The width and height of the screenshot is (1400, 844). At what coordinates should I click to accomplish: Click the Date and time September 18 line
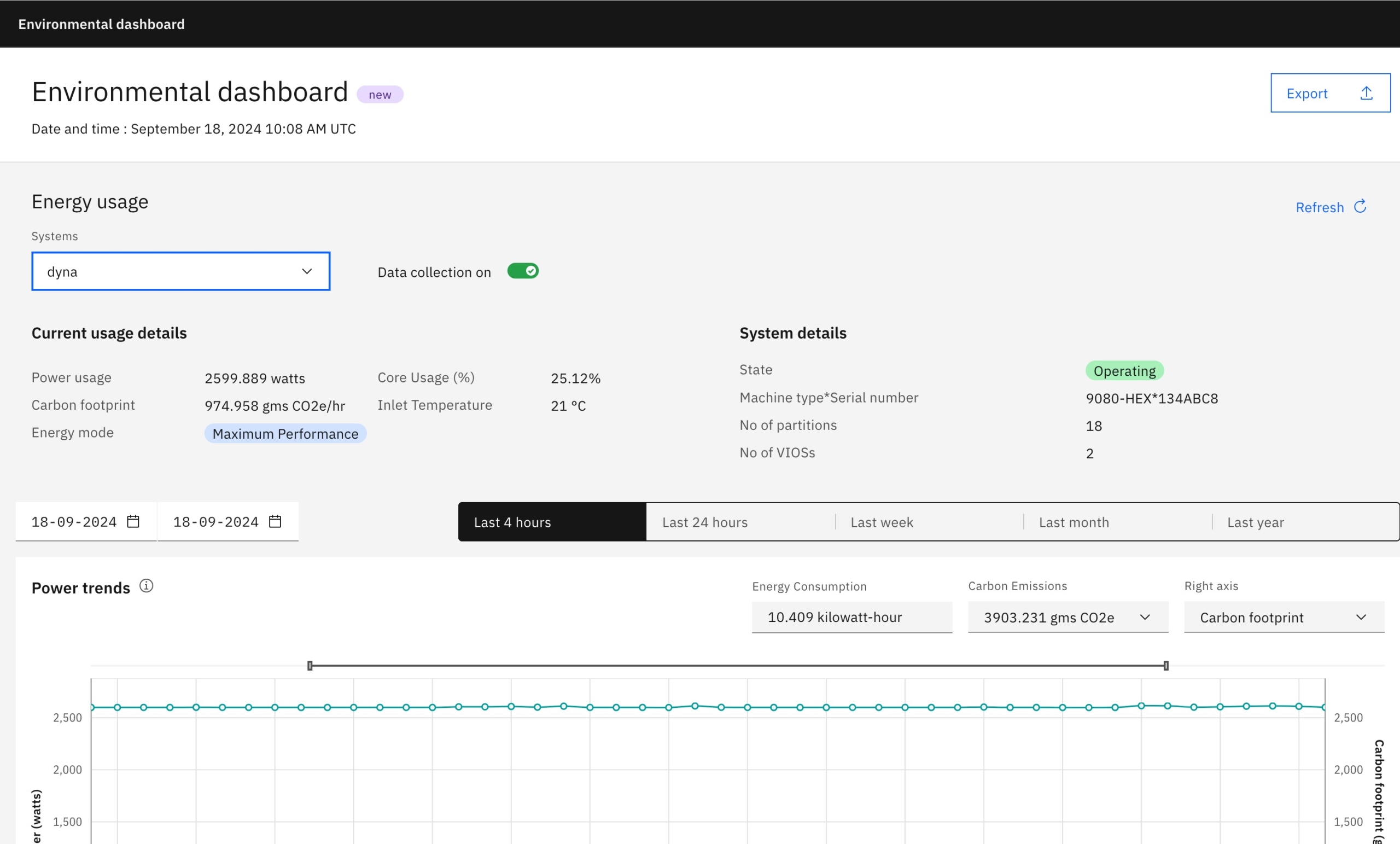(x=194, y=129)
